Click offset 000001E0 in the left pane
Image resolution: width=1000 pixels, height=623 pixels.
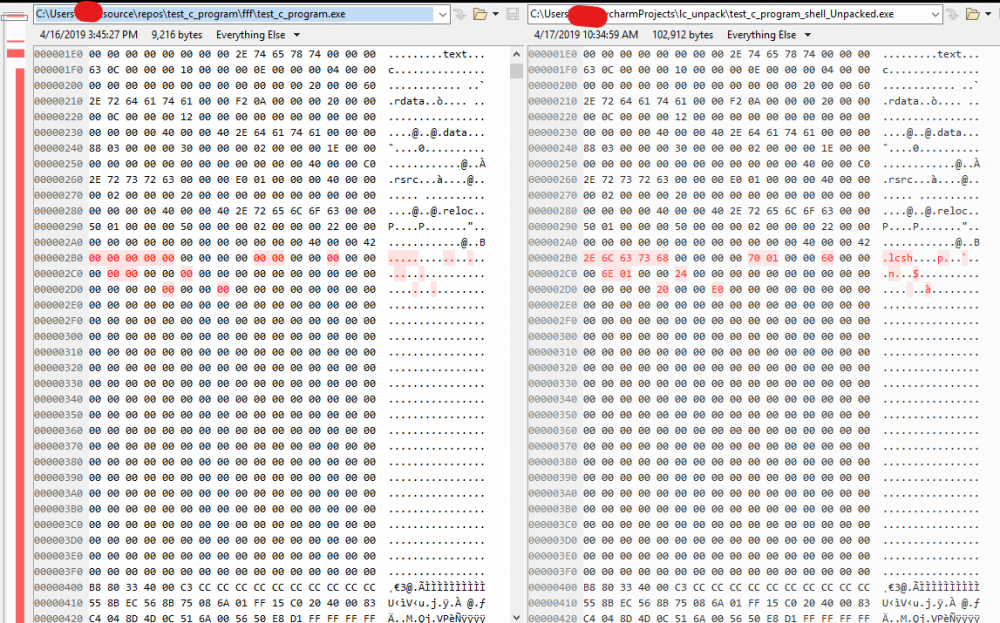(58, 54)
